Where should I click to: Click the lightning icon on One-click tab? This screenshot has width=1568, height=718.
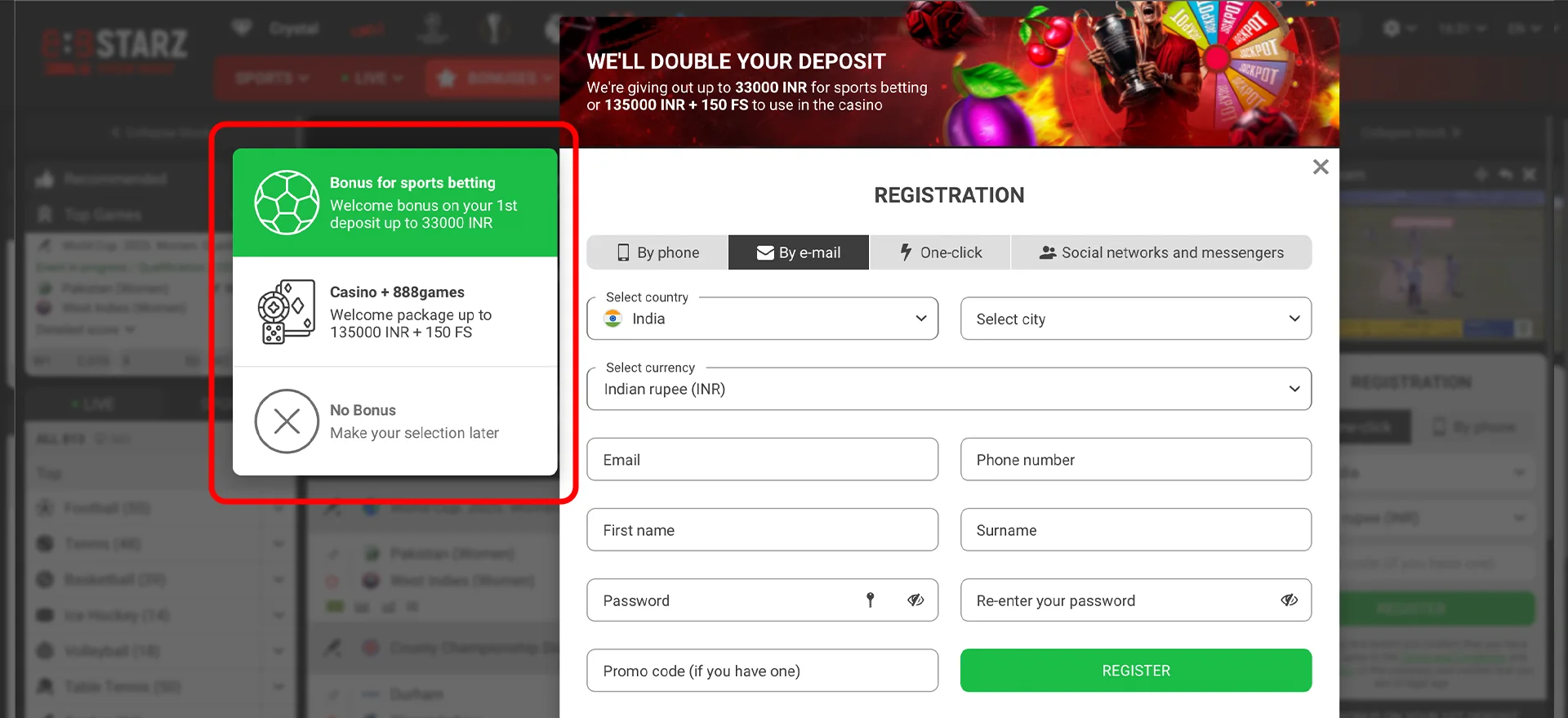906,252
